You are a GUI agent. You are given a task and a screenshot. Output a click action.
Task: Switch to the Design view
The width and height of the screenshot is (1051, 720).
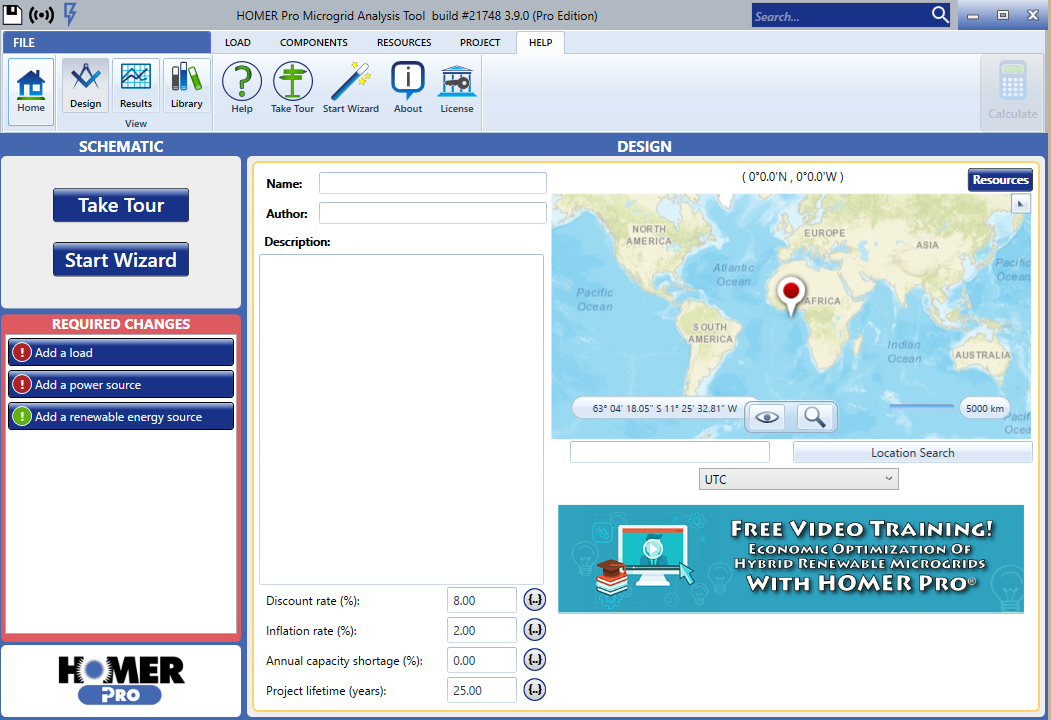(x=85, y=85)
